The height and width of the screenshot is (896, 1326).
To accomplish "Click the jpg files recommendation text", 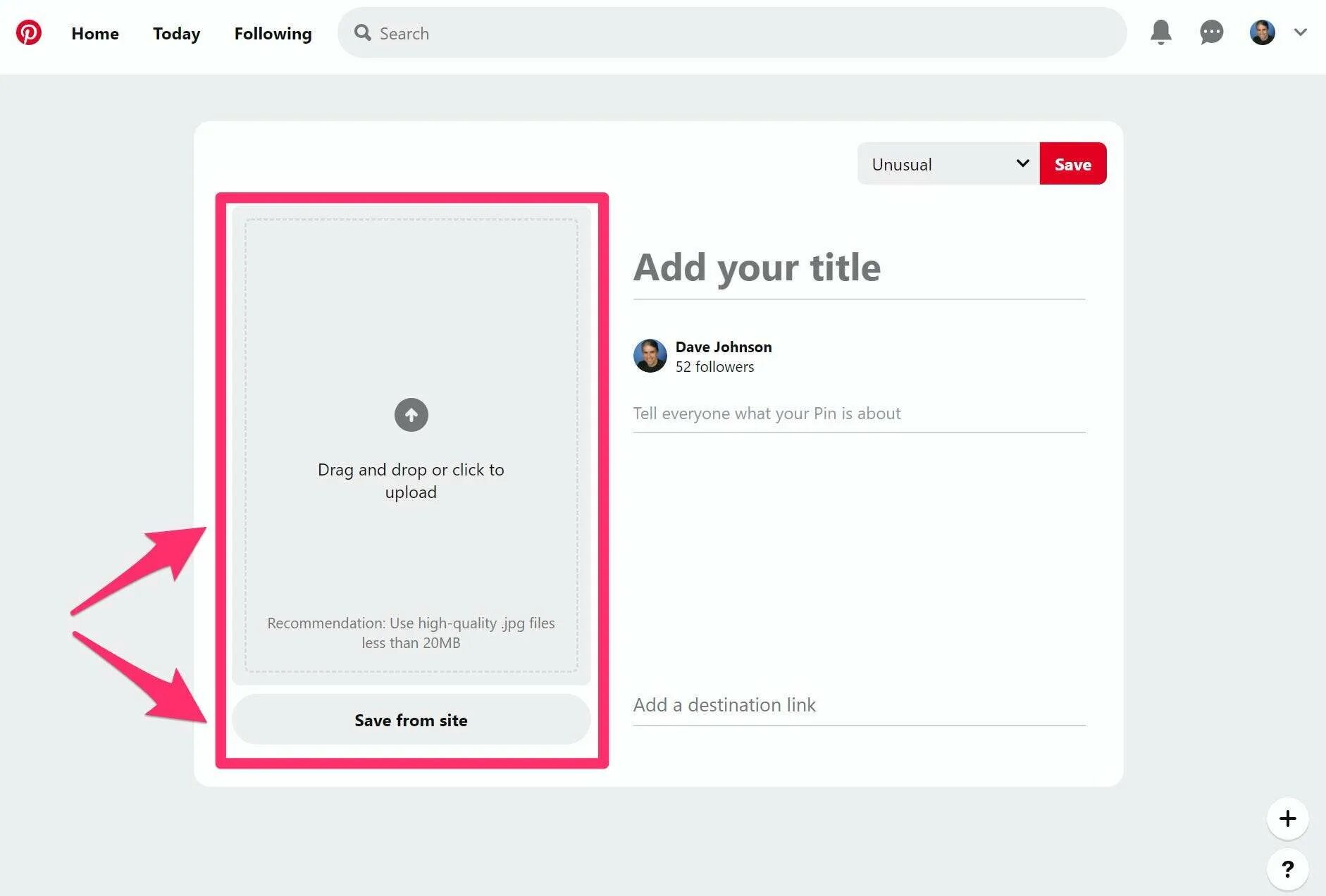I will tap(411, 633).
